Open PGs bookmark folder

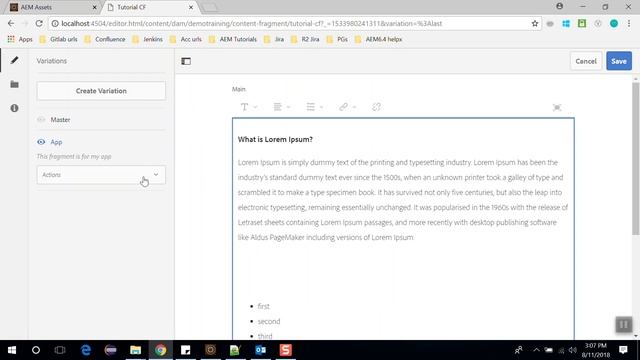[337, 39]
